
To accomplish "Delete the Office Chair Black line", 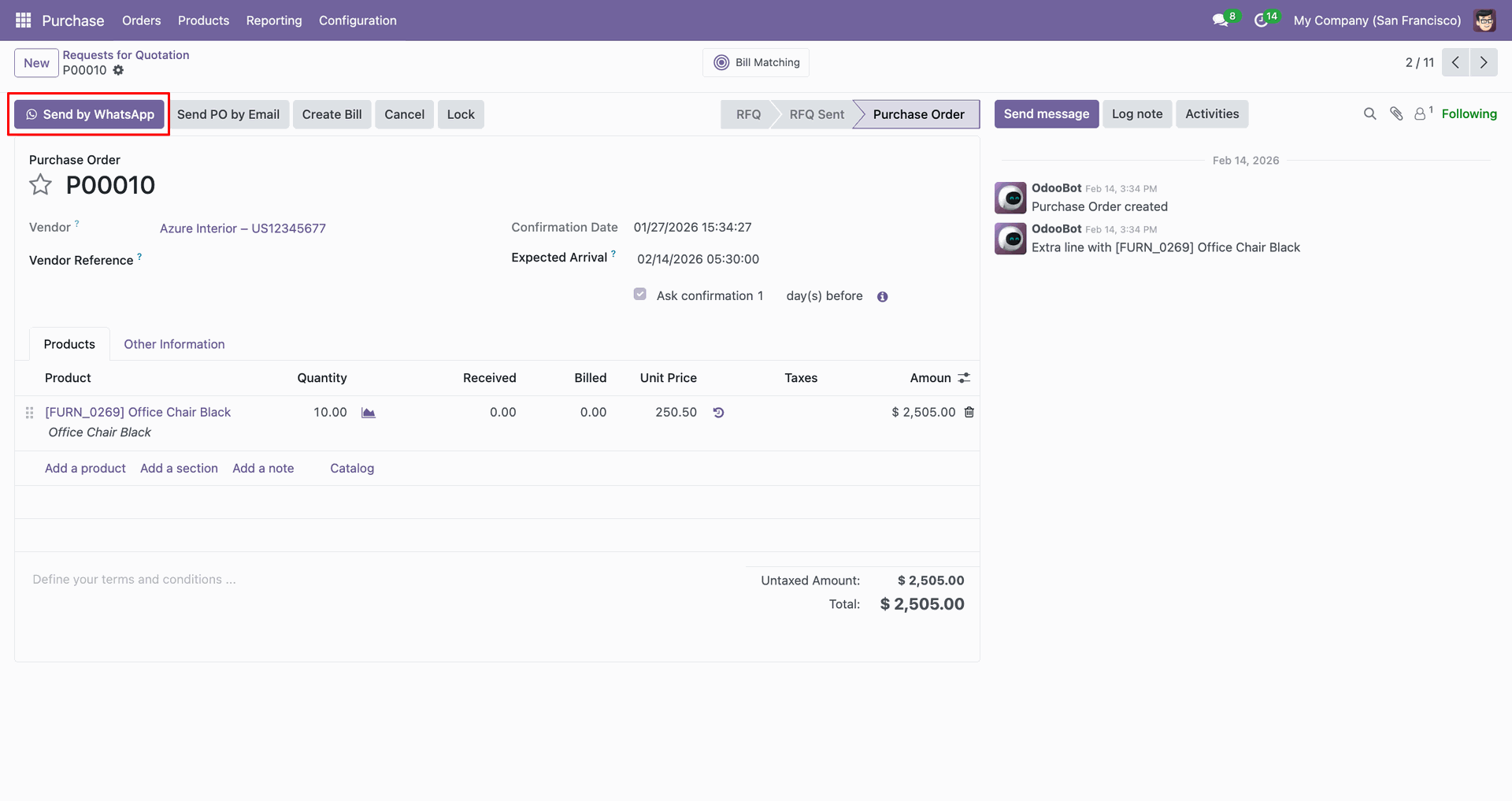I will click(969, 412).
